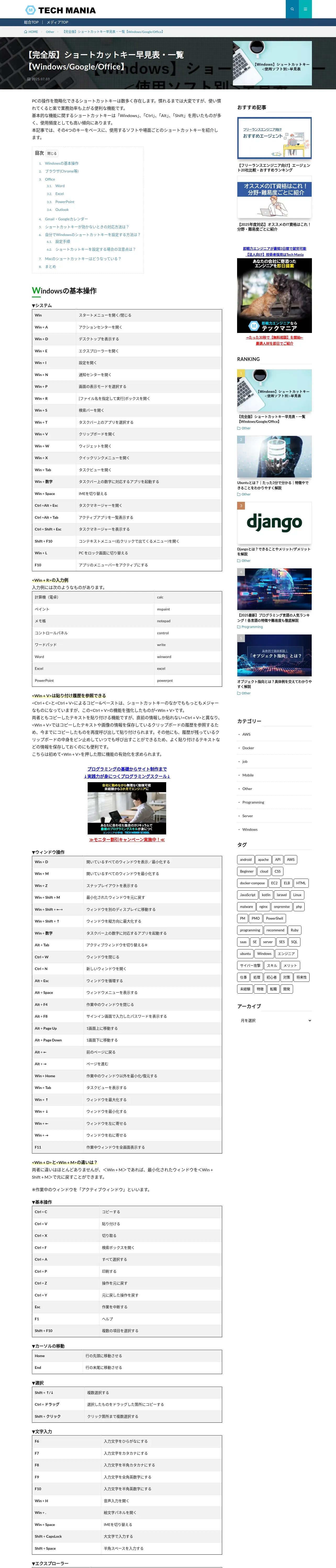Screen dimensions: 336x1568
Task: Jump to ブラウザ(Chrome等) in contents
Action: 61,171
